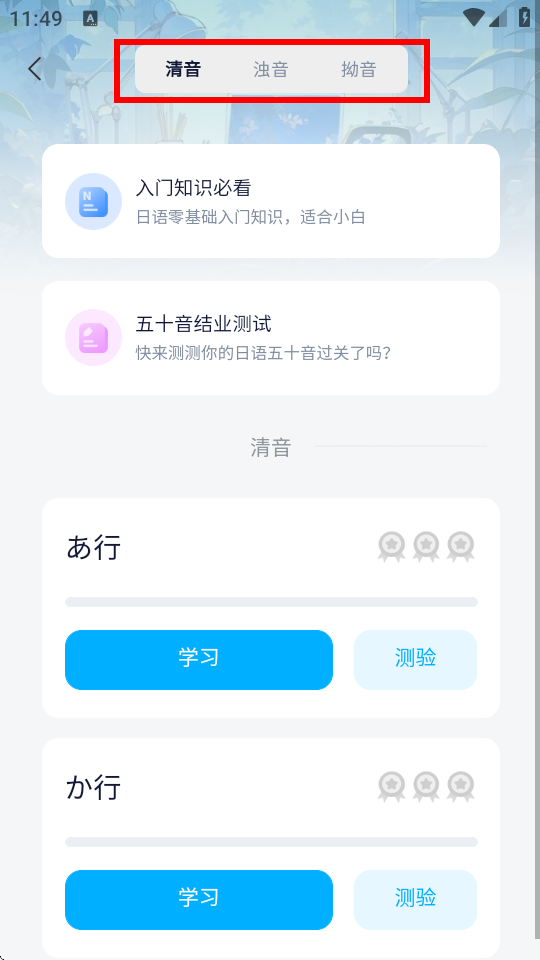Tap the back arrow icon
The height and width of the screenshot is (960, 540).
tap(35, 69)
